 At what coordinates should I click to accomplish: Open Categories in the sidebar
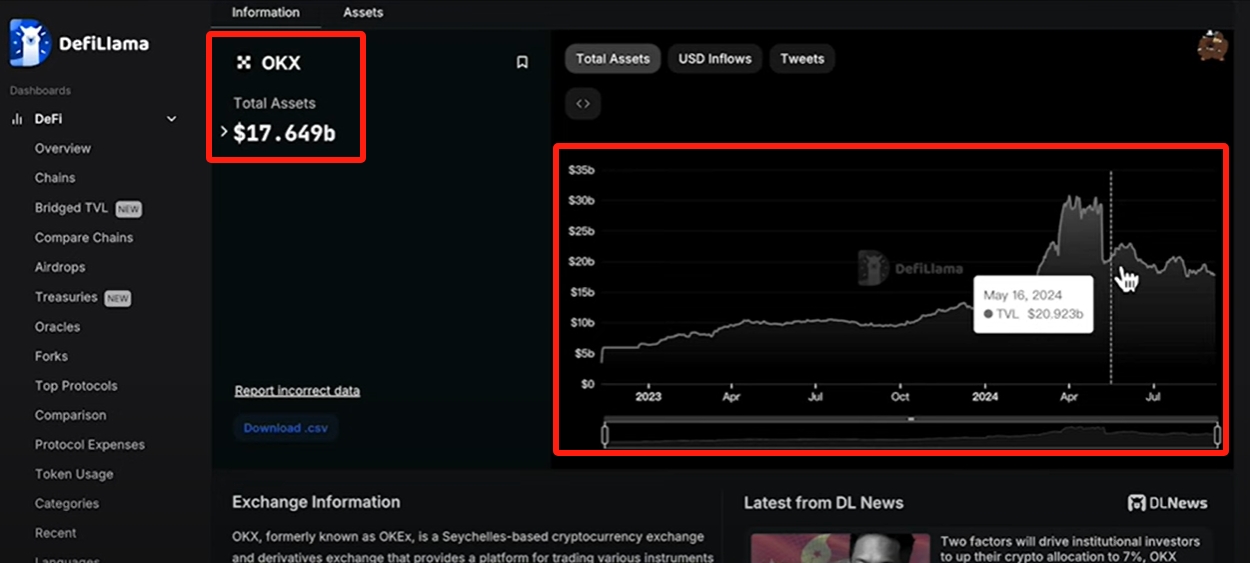(x=67, y=504)
